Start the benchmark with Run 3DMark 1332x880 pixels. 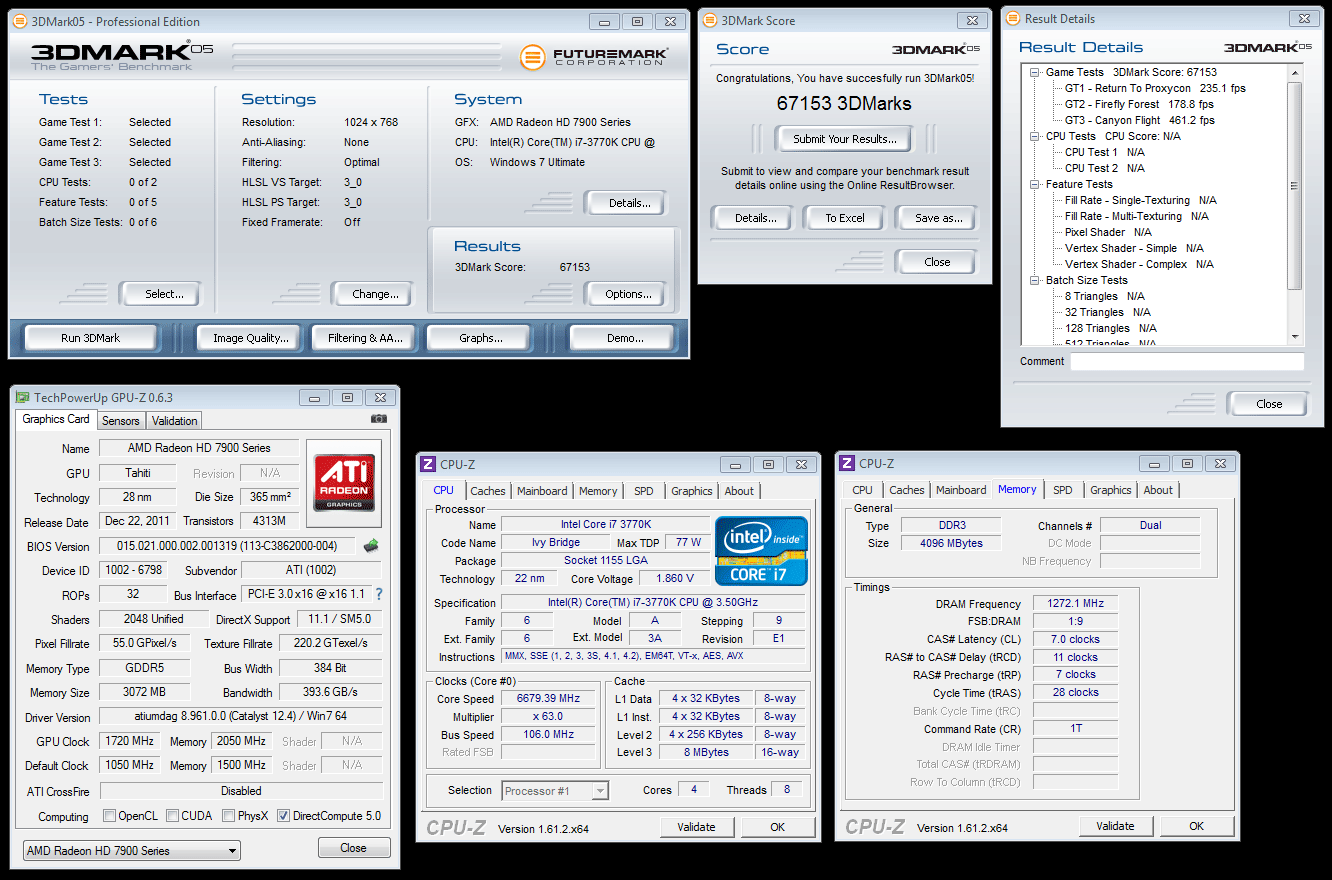tap(90, 338)
